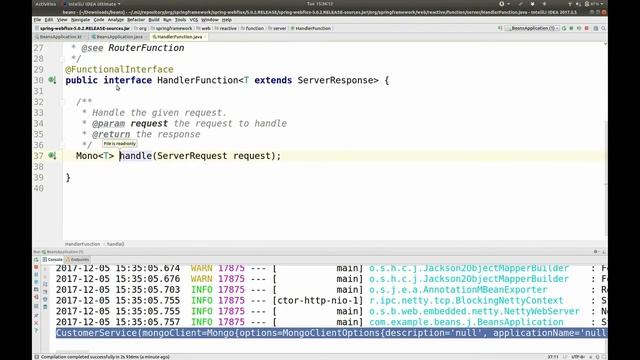The width and height of the screenshot is (640, 360).
Task: Click the tool windows icon in status bar
Action: pos(37,357)
